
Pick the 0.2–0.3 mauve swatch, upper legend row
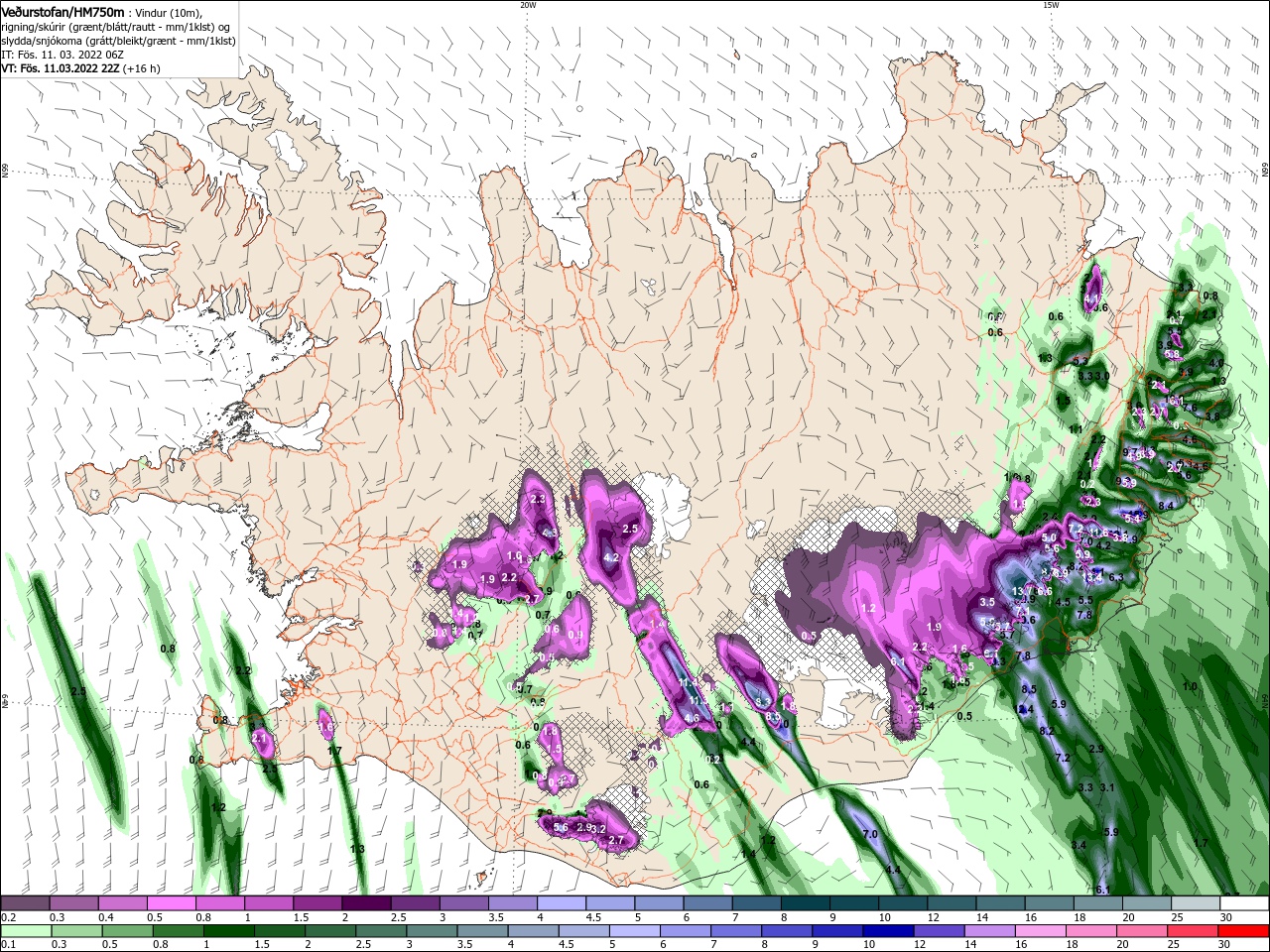tap(25, 903)
